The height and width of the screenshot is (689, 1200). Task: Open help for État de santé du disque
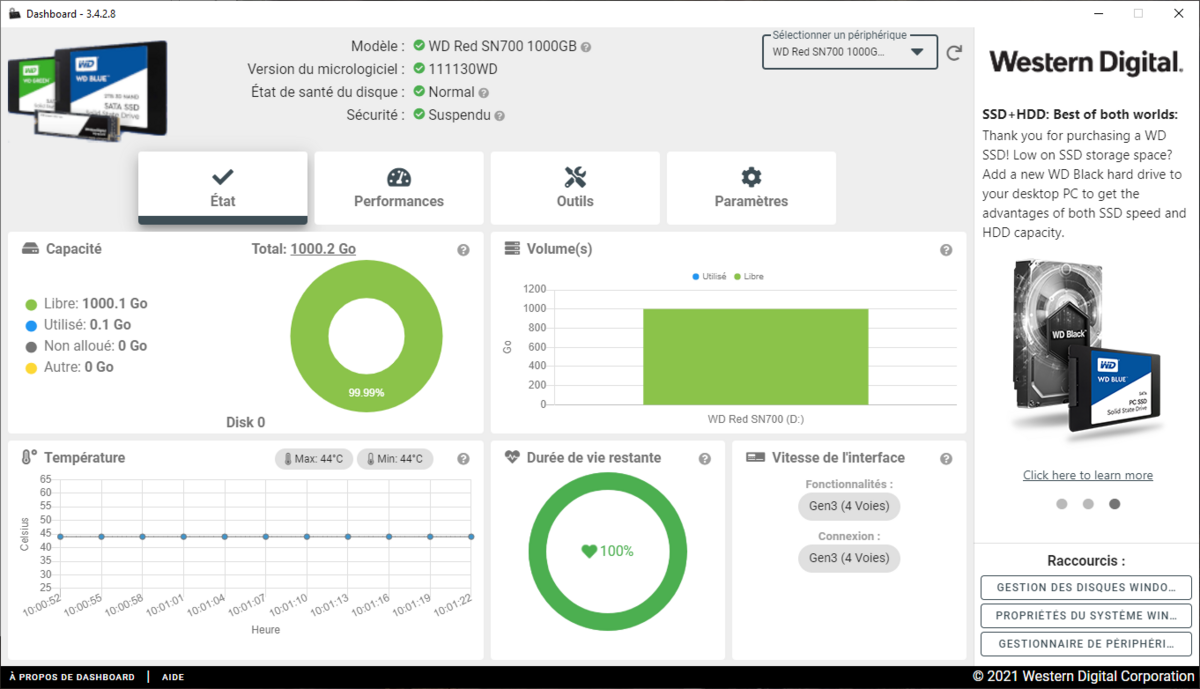pyautogui.click(x=484, y=93)
